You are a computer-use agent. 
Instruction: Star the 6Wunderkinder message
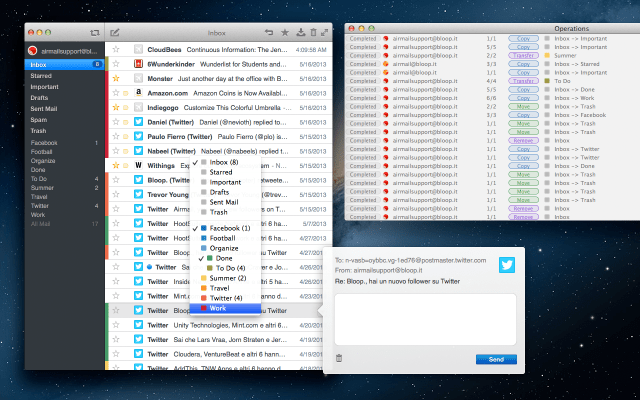coord(116,64)
